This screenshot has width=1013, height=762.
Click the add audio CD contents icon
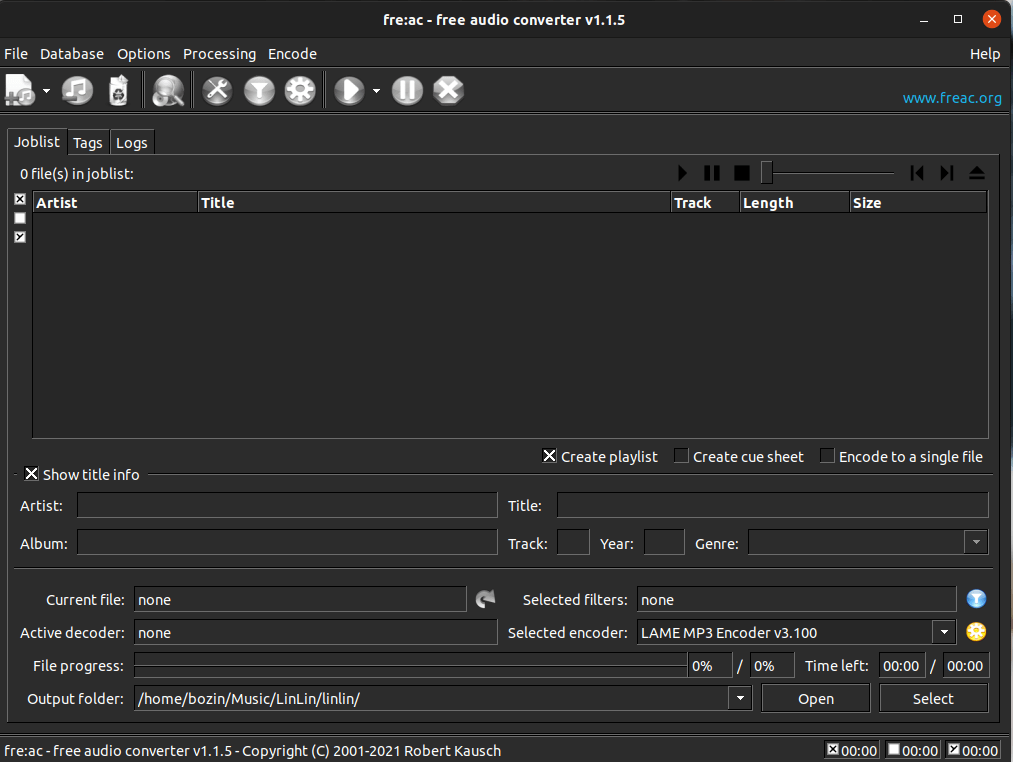point(77,91)
